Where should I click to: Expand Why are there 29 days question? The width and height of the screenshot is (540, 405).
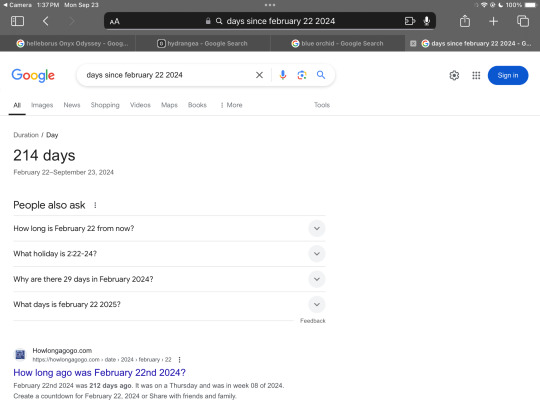click(x=169, y=279)
